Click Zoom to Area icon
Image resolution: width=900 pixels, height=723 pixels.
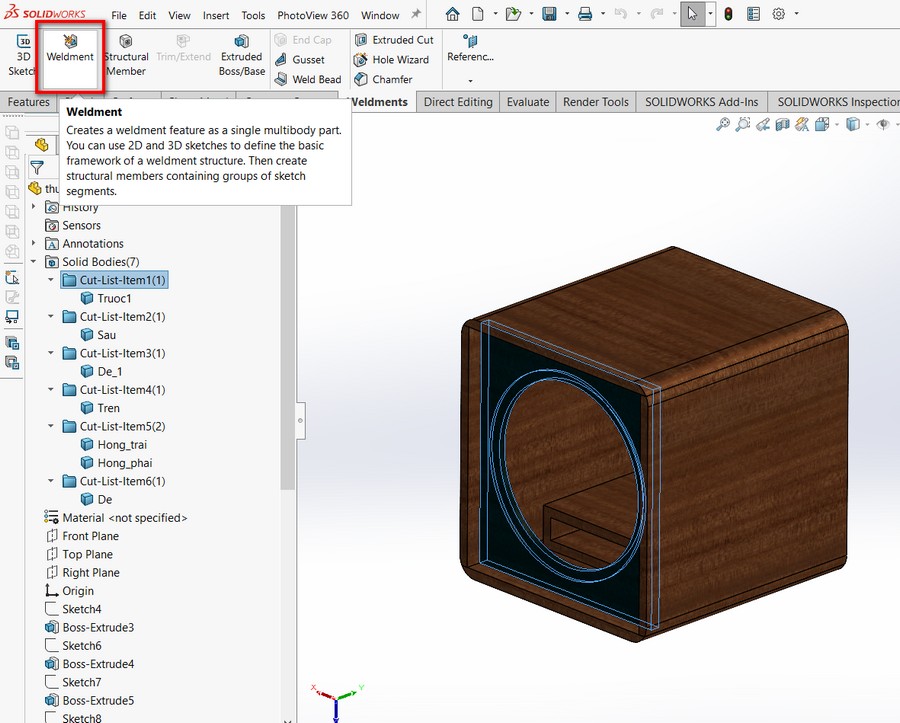click(743, 123)
